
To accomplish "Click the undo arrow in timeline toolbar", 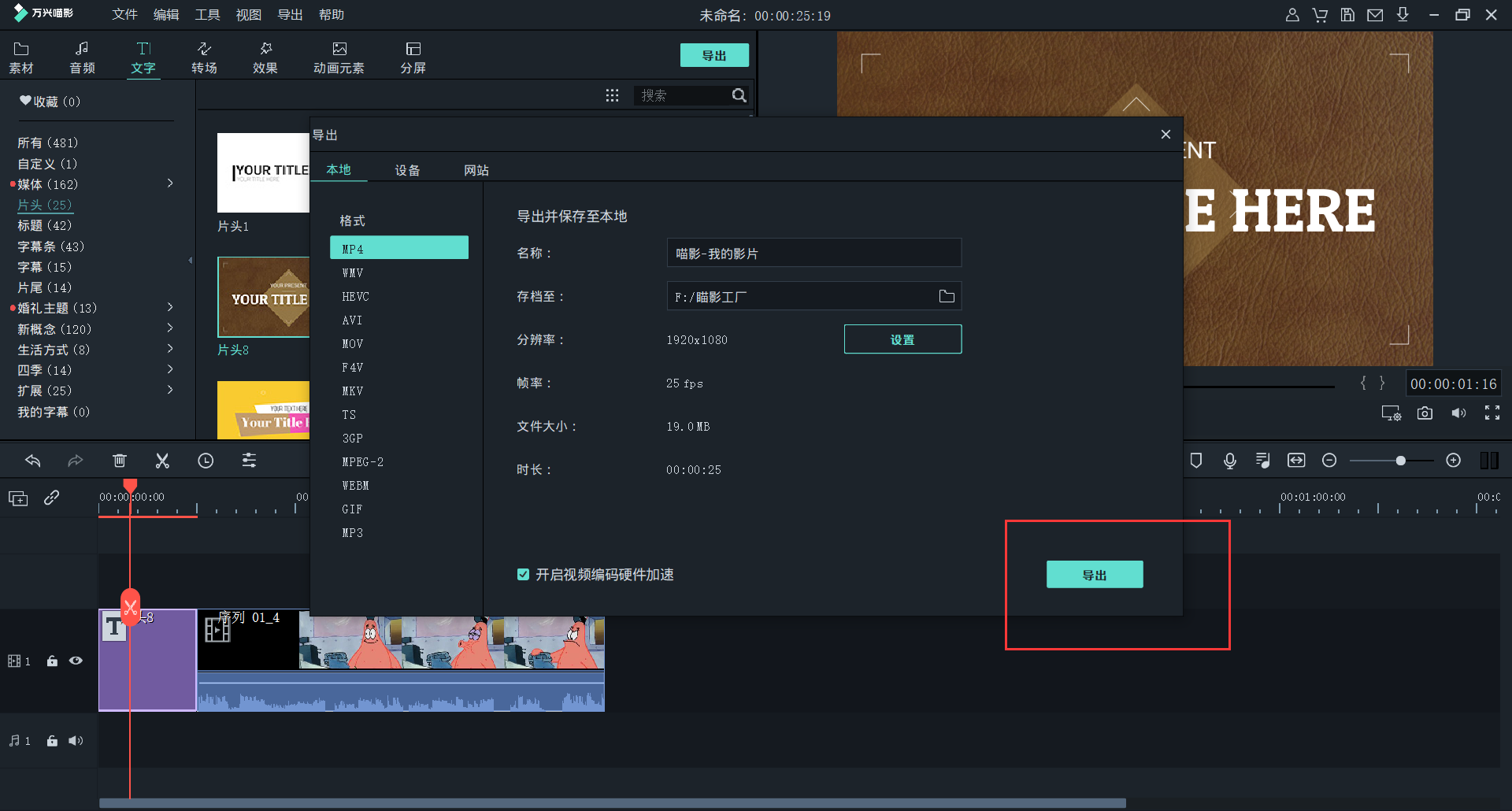I will tap(32, 461).
